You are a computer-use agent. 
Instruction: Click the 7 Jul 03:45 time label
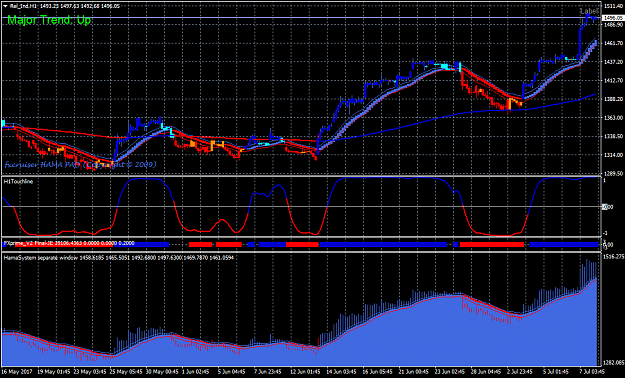(592, 371)
